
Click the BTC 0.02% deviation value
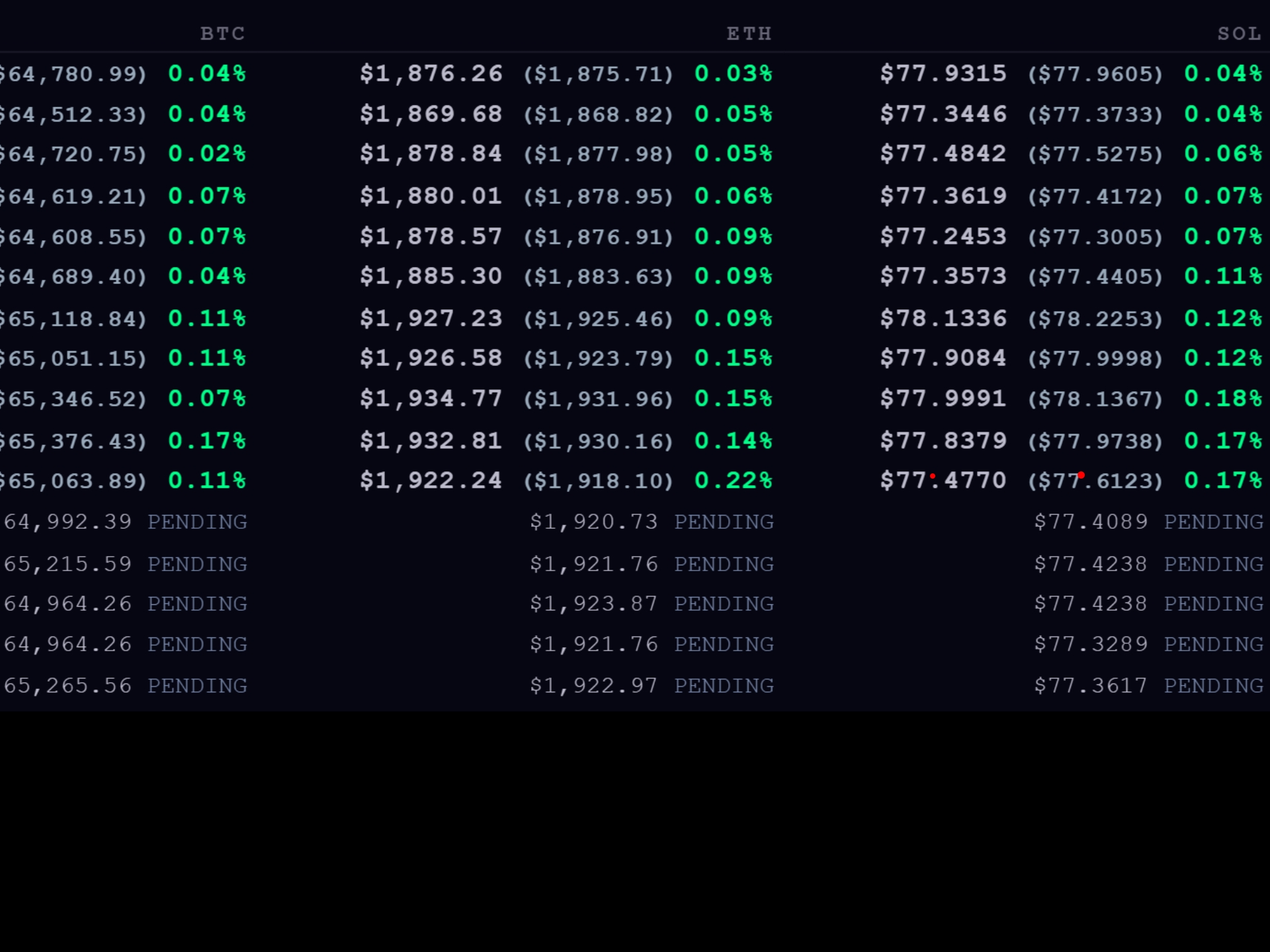(207, 153)
